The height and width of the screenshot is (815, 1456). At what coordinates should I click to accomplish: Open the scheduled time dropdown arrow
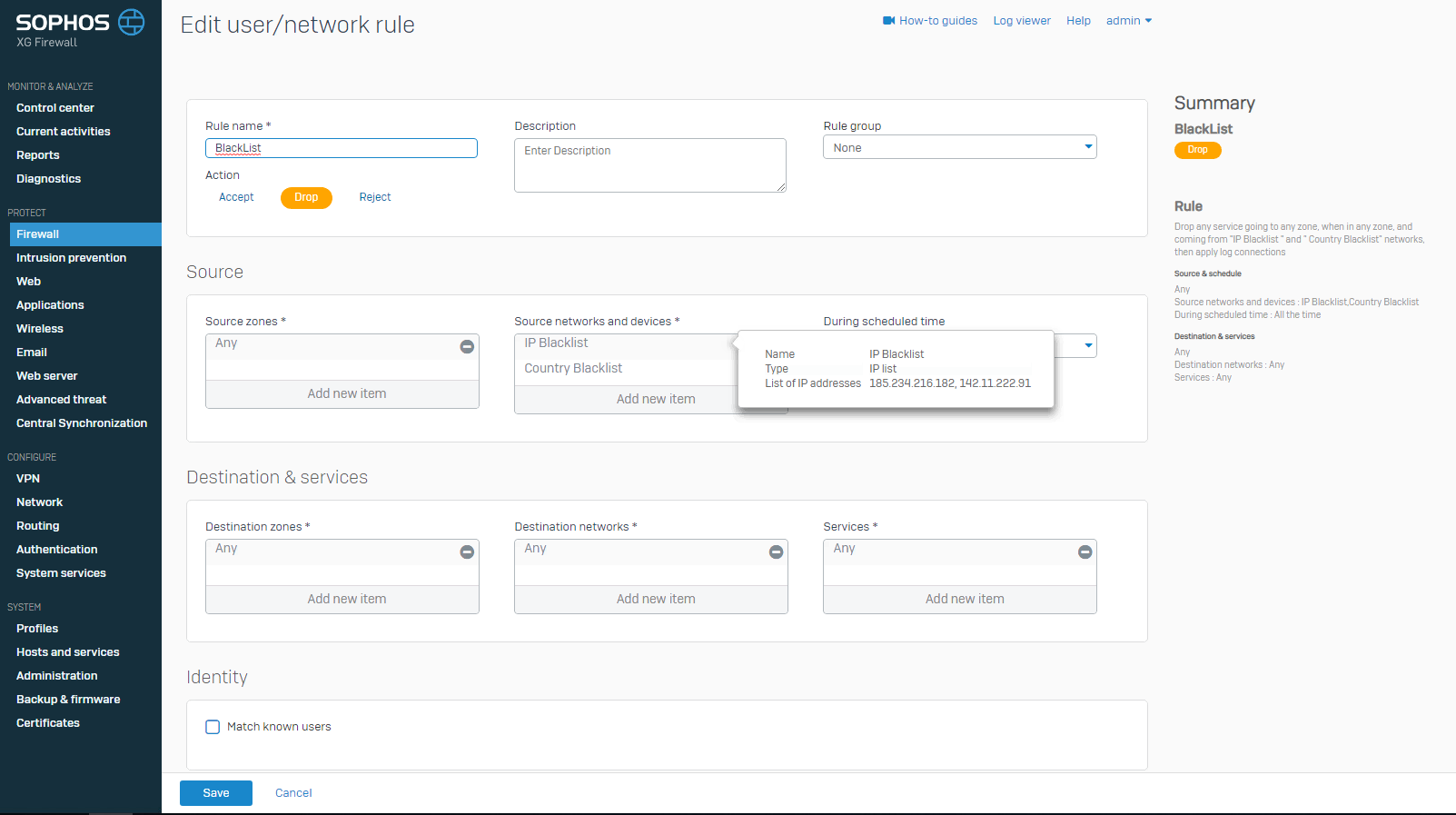(1088, 345)
